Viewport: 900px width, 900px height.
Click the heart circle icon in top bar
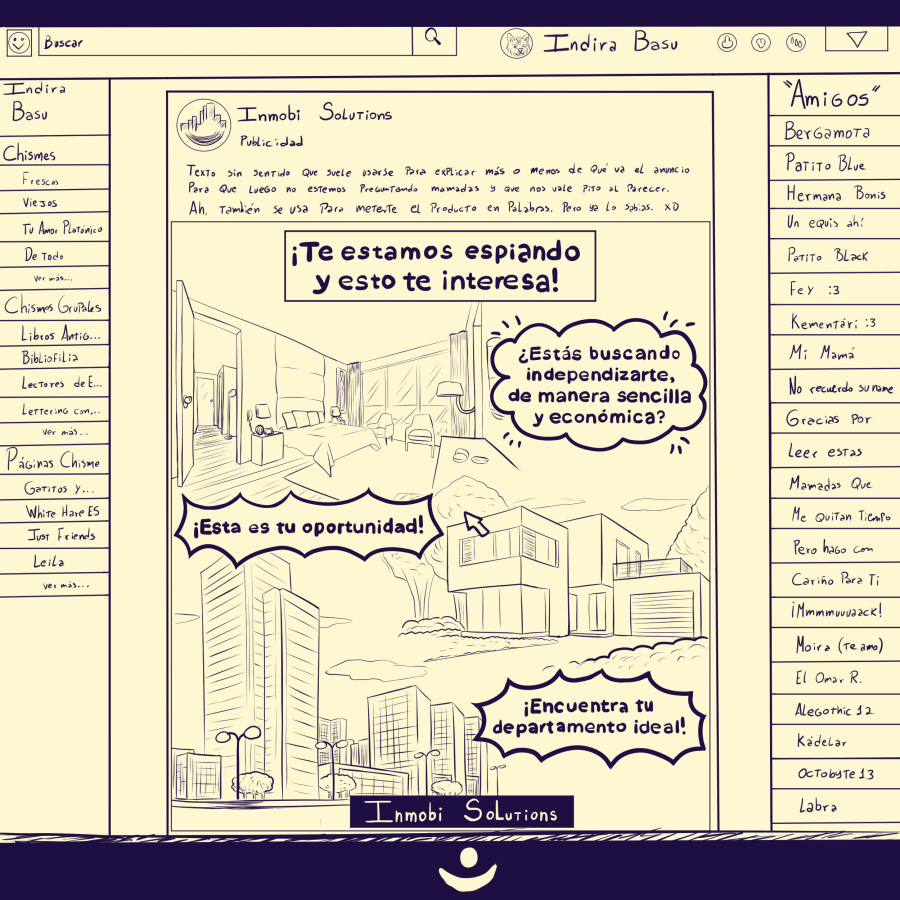[762, 43]
